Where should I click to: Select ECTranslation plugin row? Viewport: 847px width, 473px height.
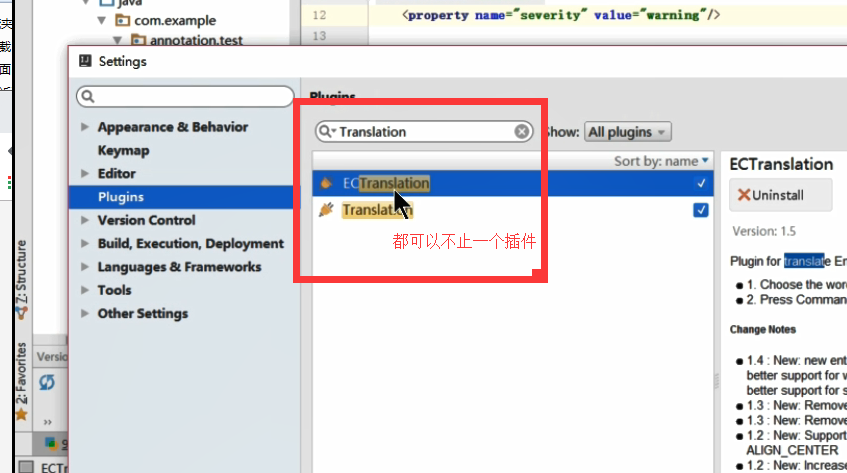(513, 184)
